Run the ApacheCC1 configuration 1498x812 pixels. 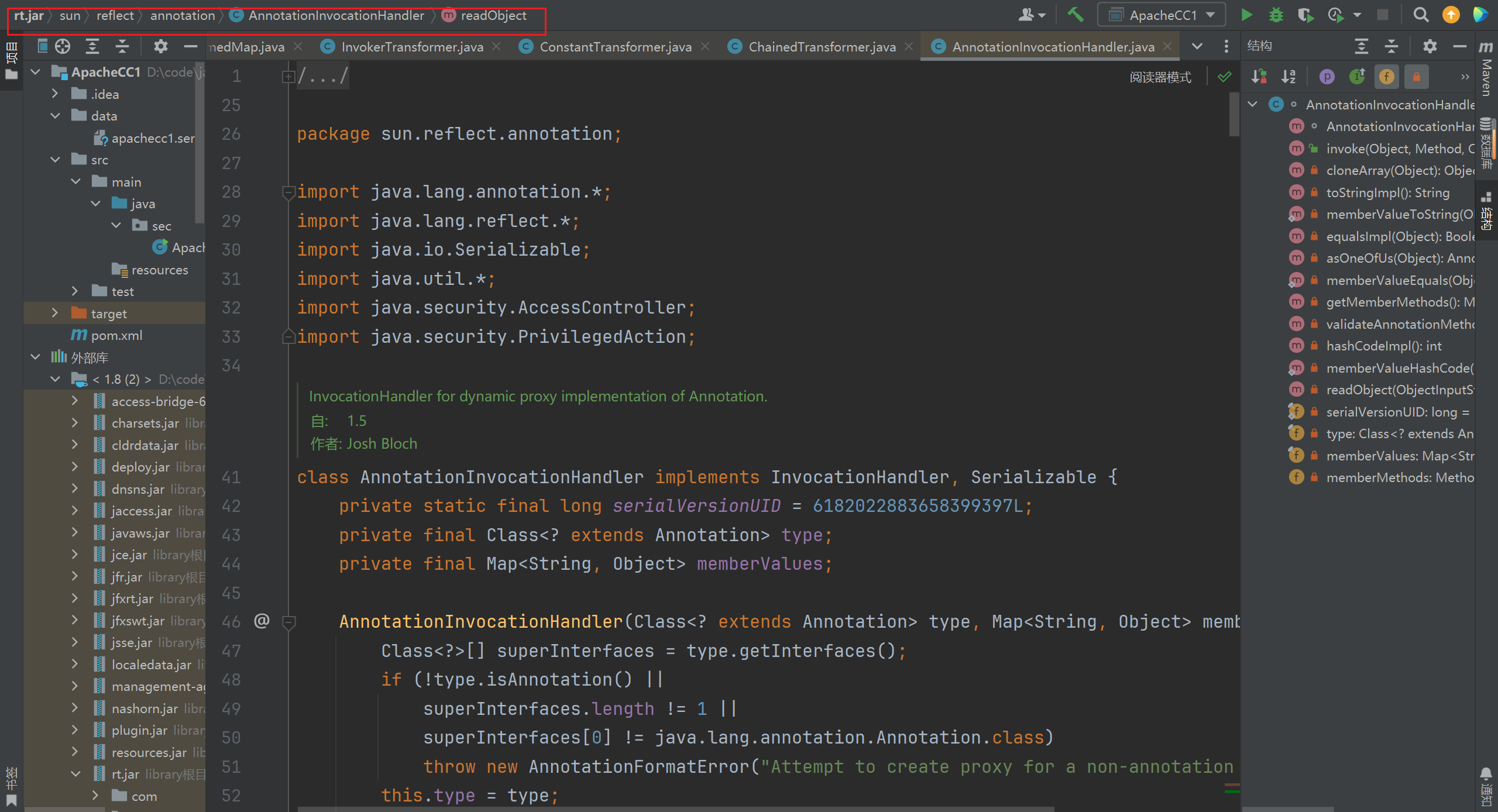click(x=1246, y=15)
